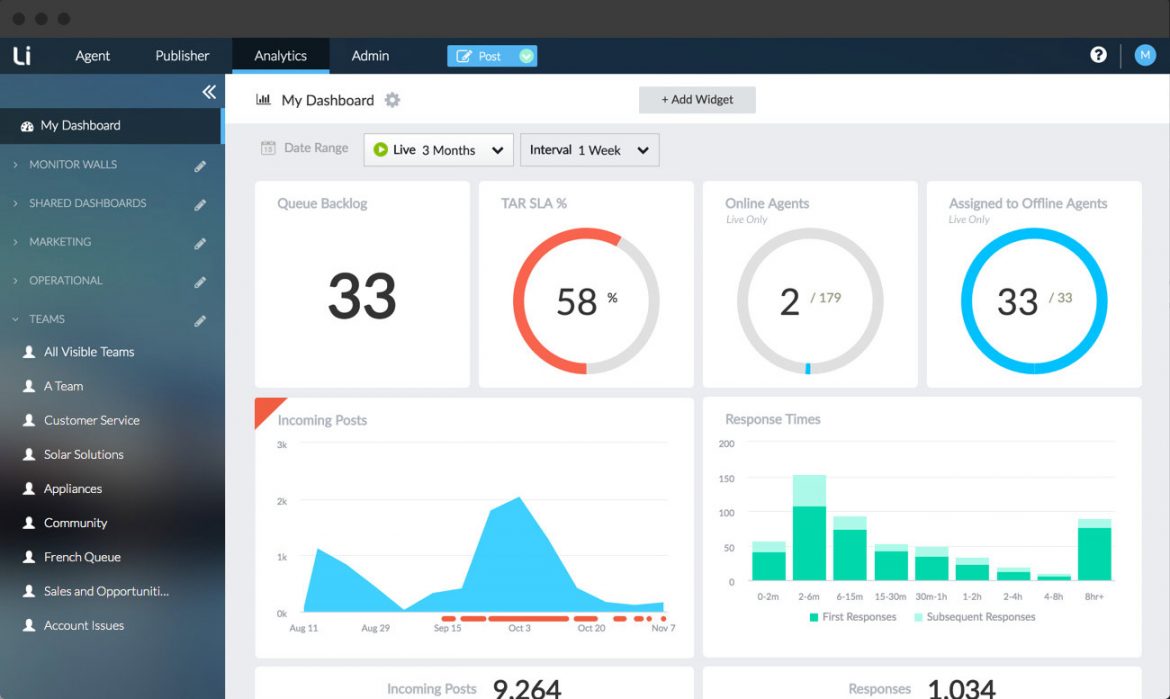
Task: Edit SHARED DASHBOARDS with its pencil icon
Action: point(200,203)
